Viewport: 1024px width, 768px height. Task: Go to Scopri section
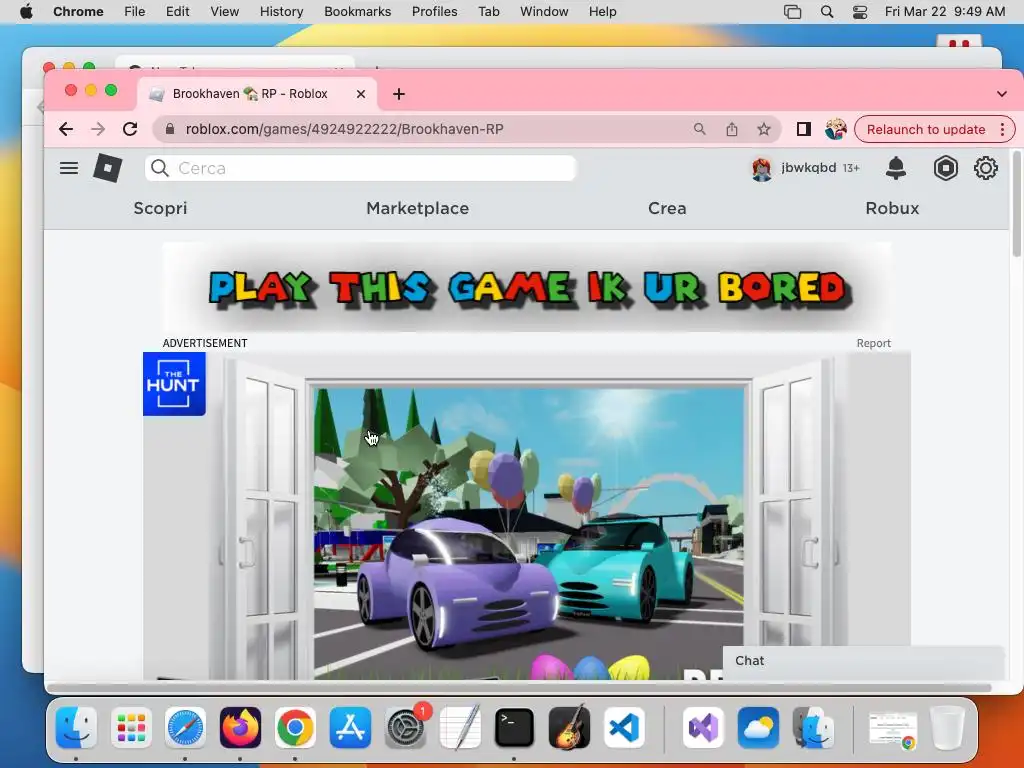click(160, 208)
